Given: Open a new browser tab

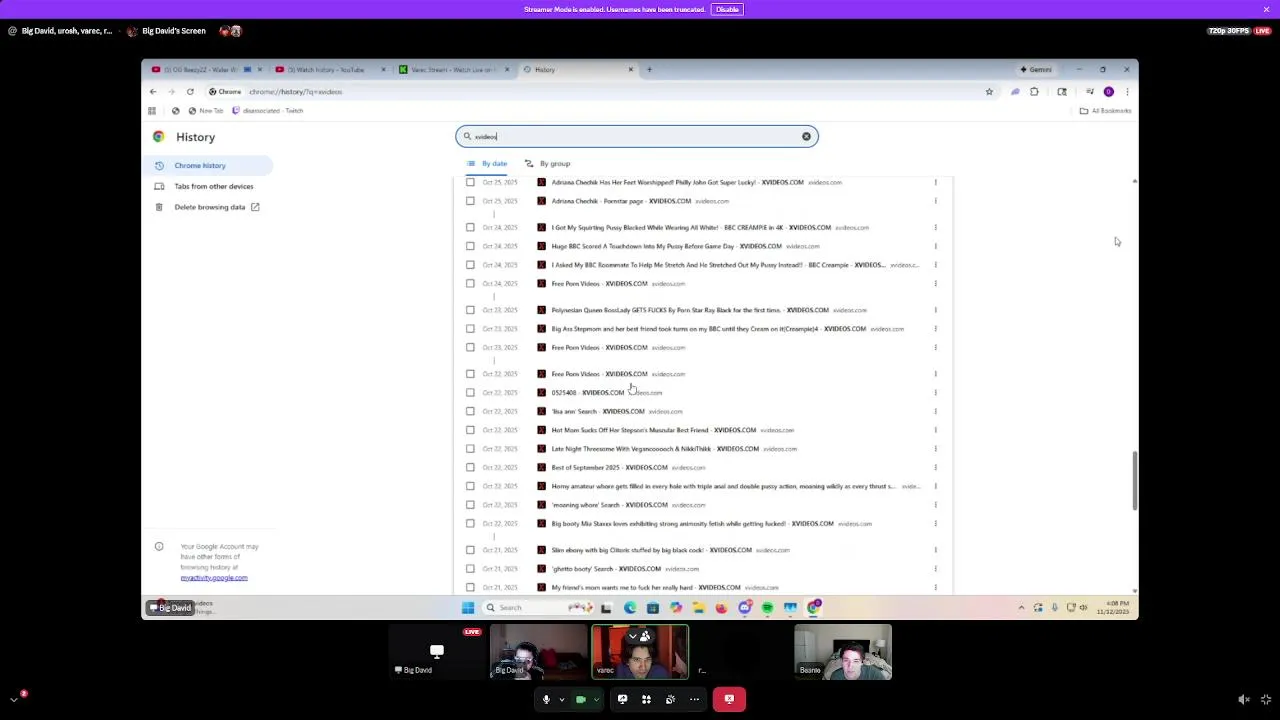Looking at the screenshot, I should pyautogui.click(x=649, y=70).
